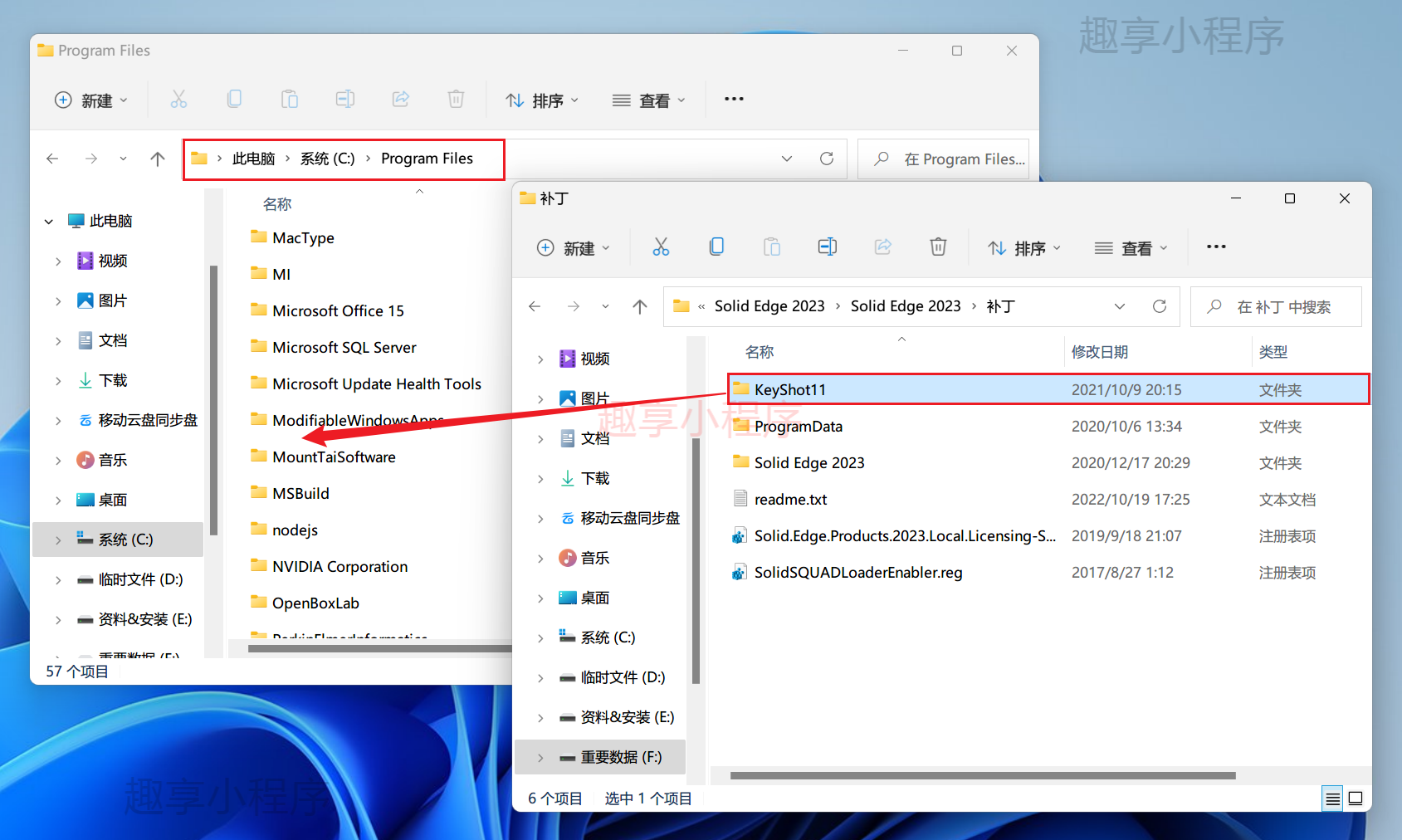Refresh the 补丁 folder view
This screenshot has width=1402, height=840.
pyautogui.click(x=1160, y=306)
